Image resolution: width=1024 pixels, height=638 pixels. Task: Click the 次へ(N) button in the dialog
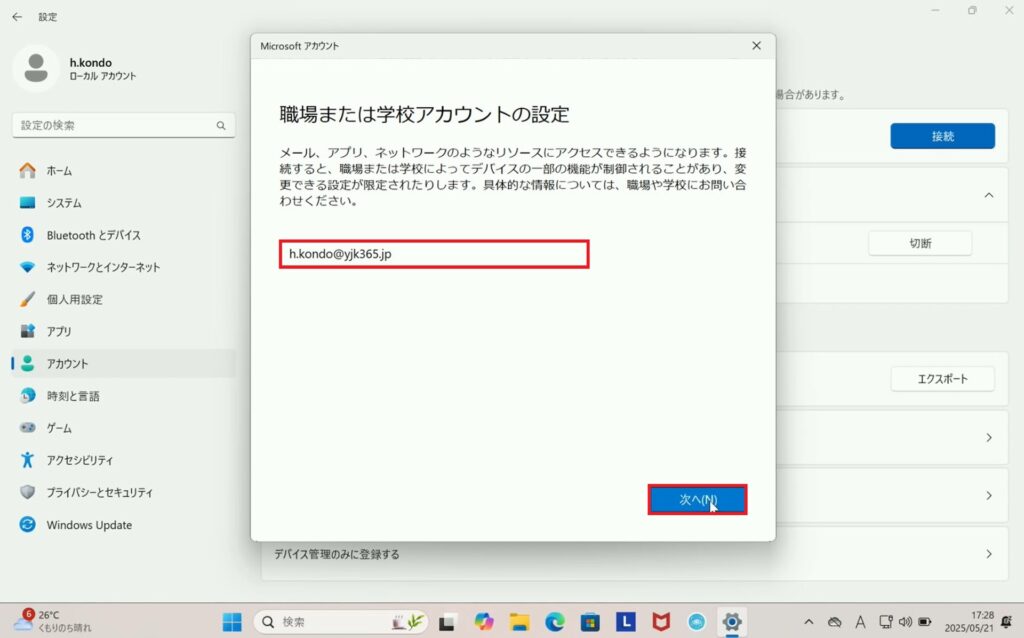[x=697, y=499]
